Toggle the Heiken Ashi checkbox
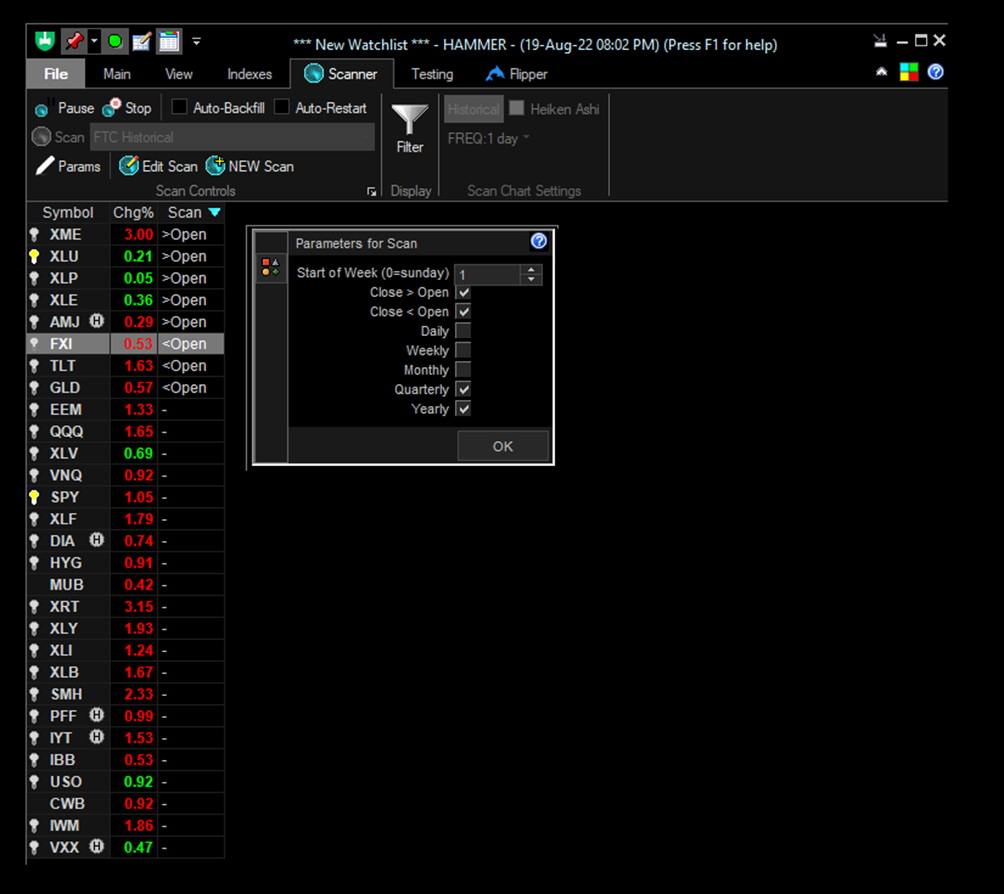This screenshot has width=1004, height=894. (517, 108)
